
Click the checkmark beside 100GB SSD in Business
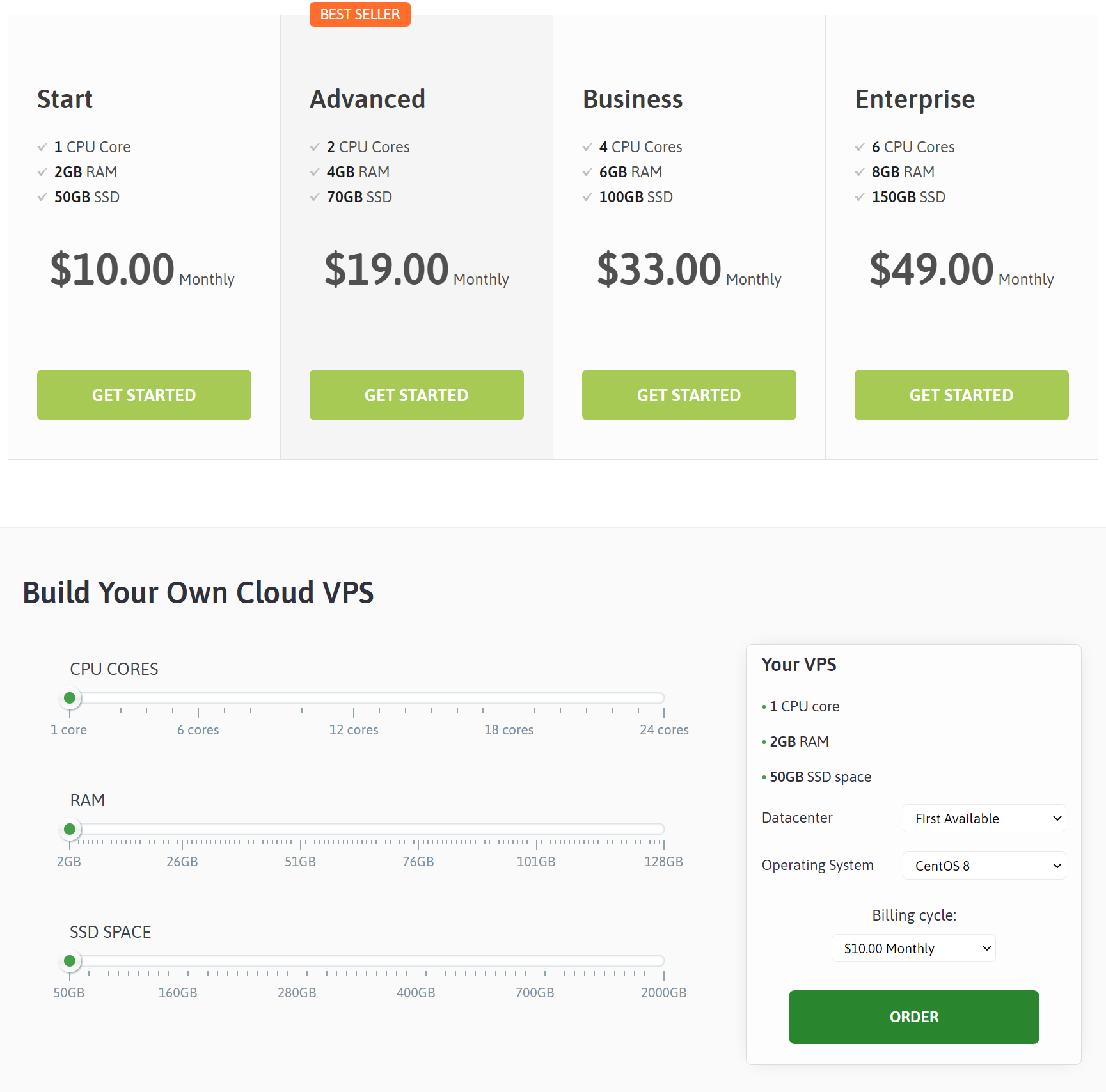587,197
